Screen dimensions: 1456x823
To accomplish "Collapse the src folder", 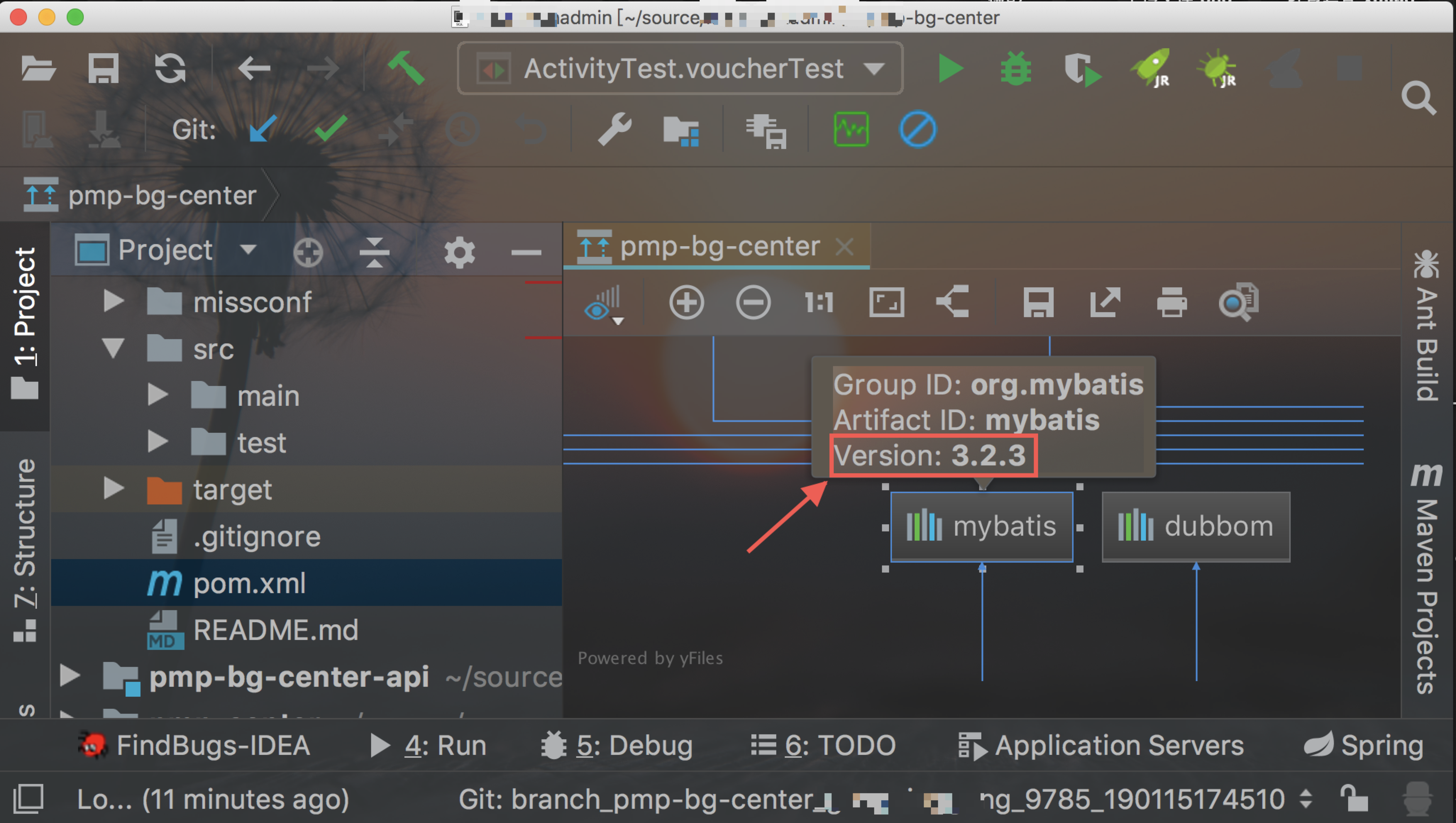I will [x=114, y=348].
